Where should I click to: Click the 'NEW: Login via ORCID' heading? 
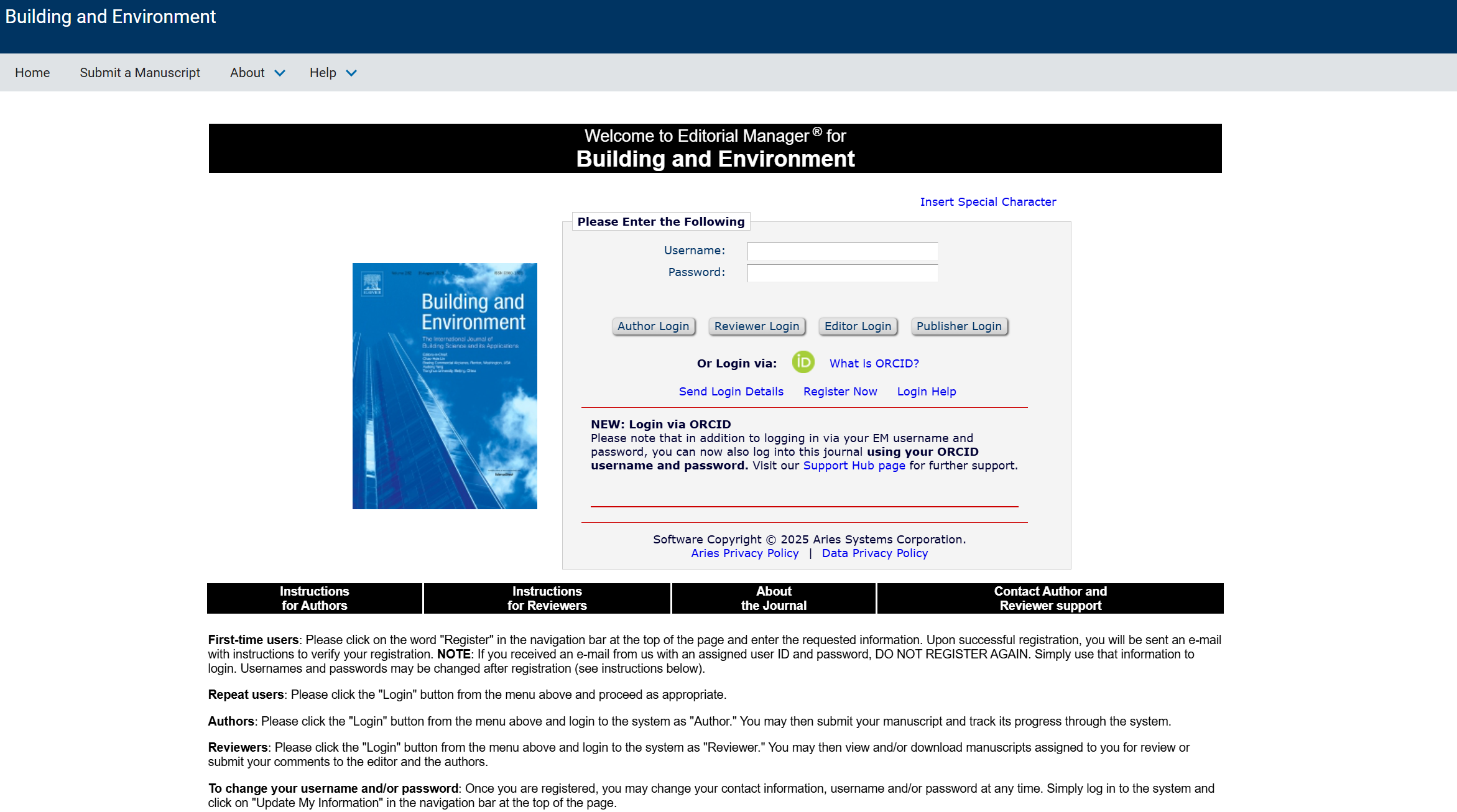(x=661, y=425)
